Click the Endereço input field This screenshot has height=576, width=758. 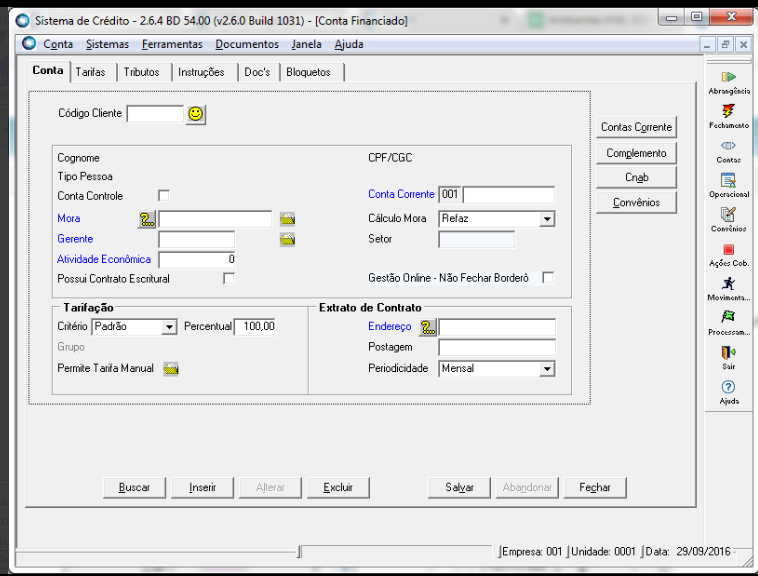pos(497,328)
